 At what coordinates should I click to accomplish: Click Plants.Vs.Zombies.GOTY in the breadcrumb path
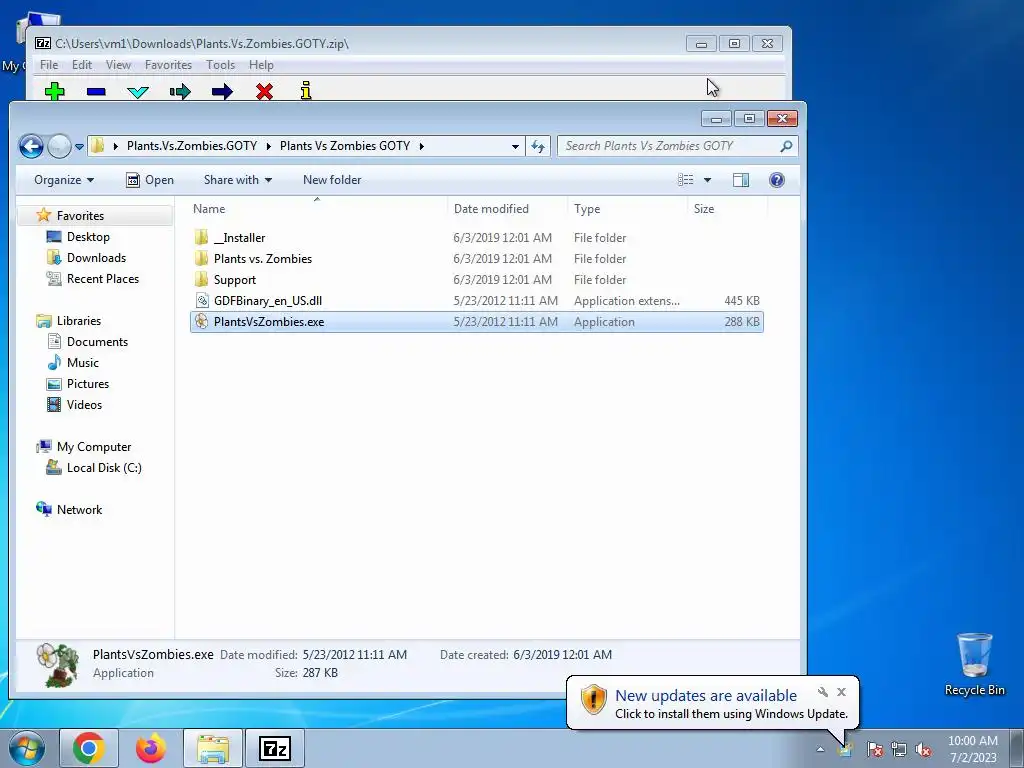pos(192,146)
